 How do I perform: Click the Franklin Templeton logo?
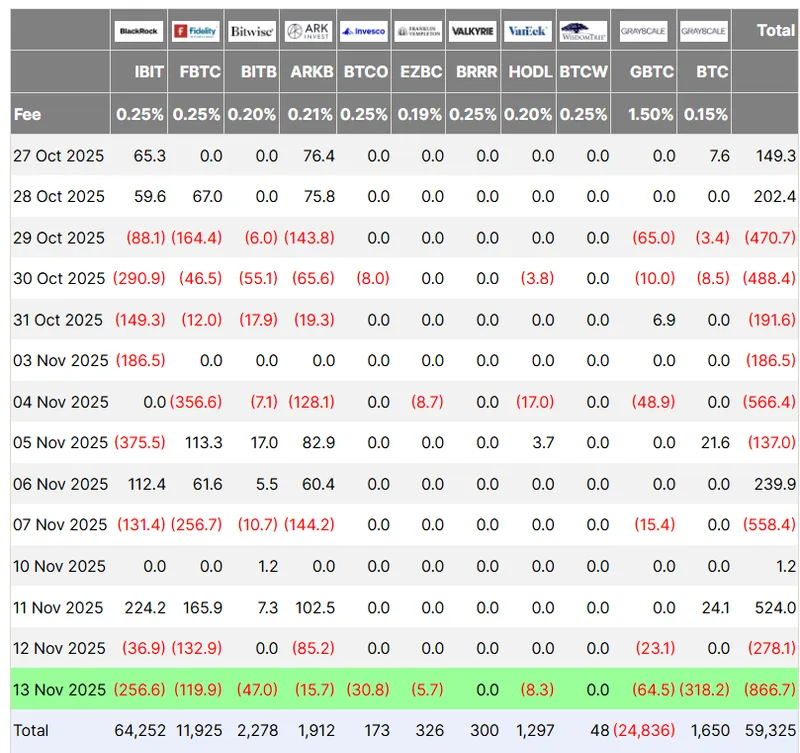(418, 32)
